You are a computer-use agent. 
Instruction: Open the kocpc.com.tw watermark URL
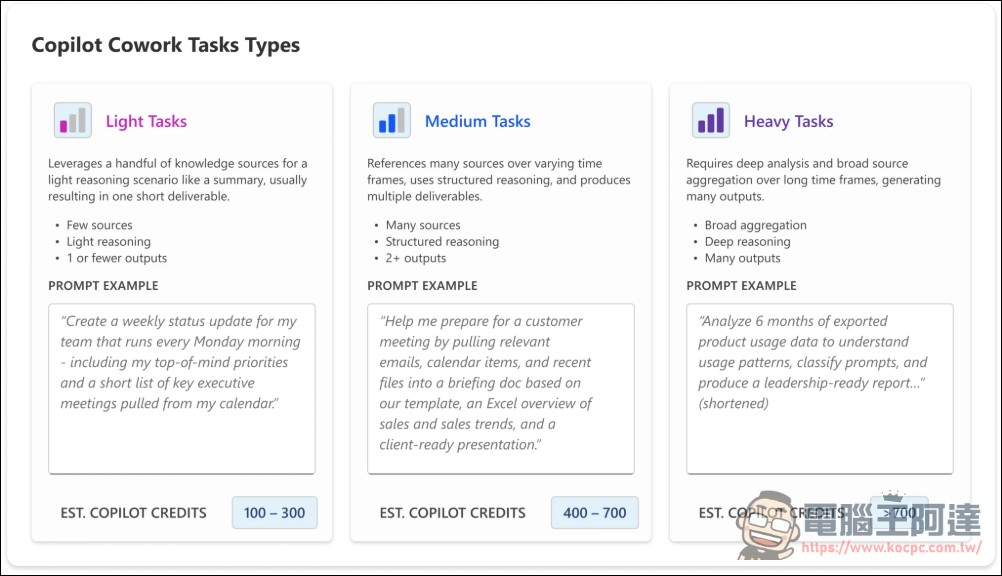pyautogui.click(x=891, y=547)
